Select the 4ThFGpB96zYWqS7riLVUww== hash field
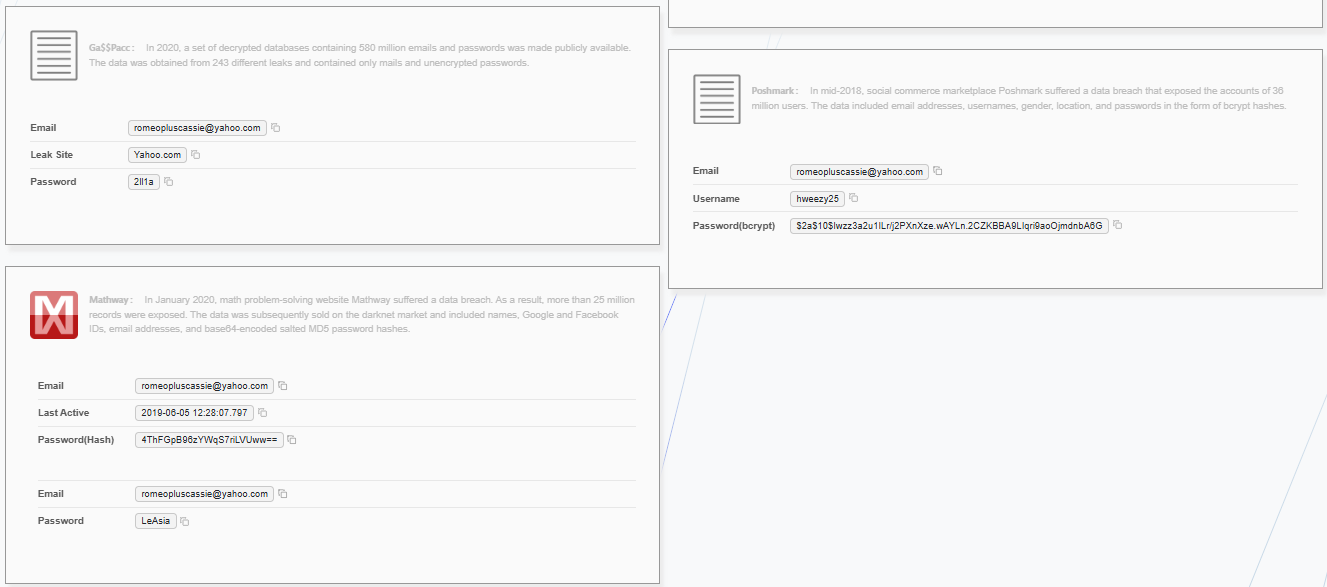The image size is (1327, 587). [209, 440]
